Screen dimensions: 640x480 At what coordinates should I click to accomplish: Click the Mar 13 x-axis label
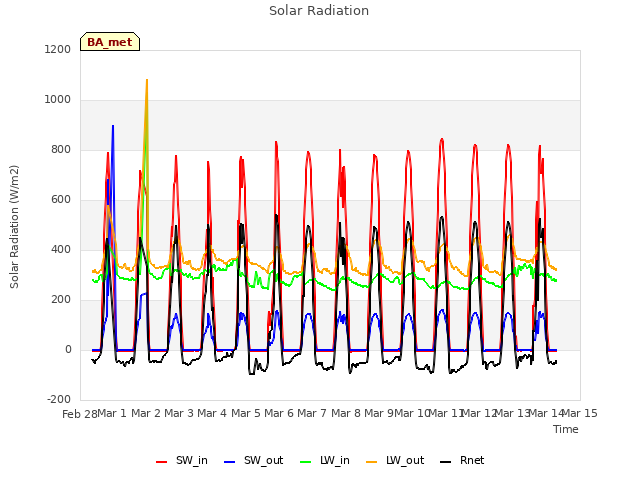click(x=512, y=413)
